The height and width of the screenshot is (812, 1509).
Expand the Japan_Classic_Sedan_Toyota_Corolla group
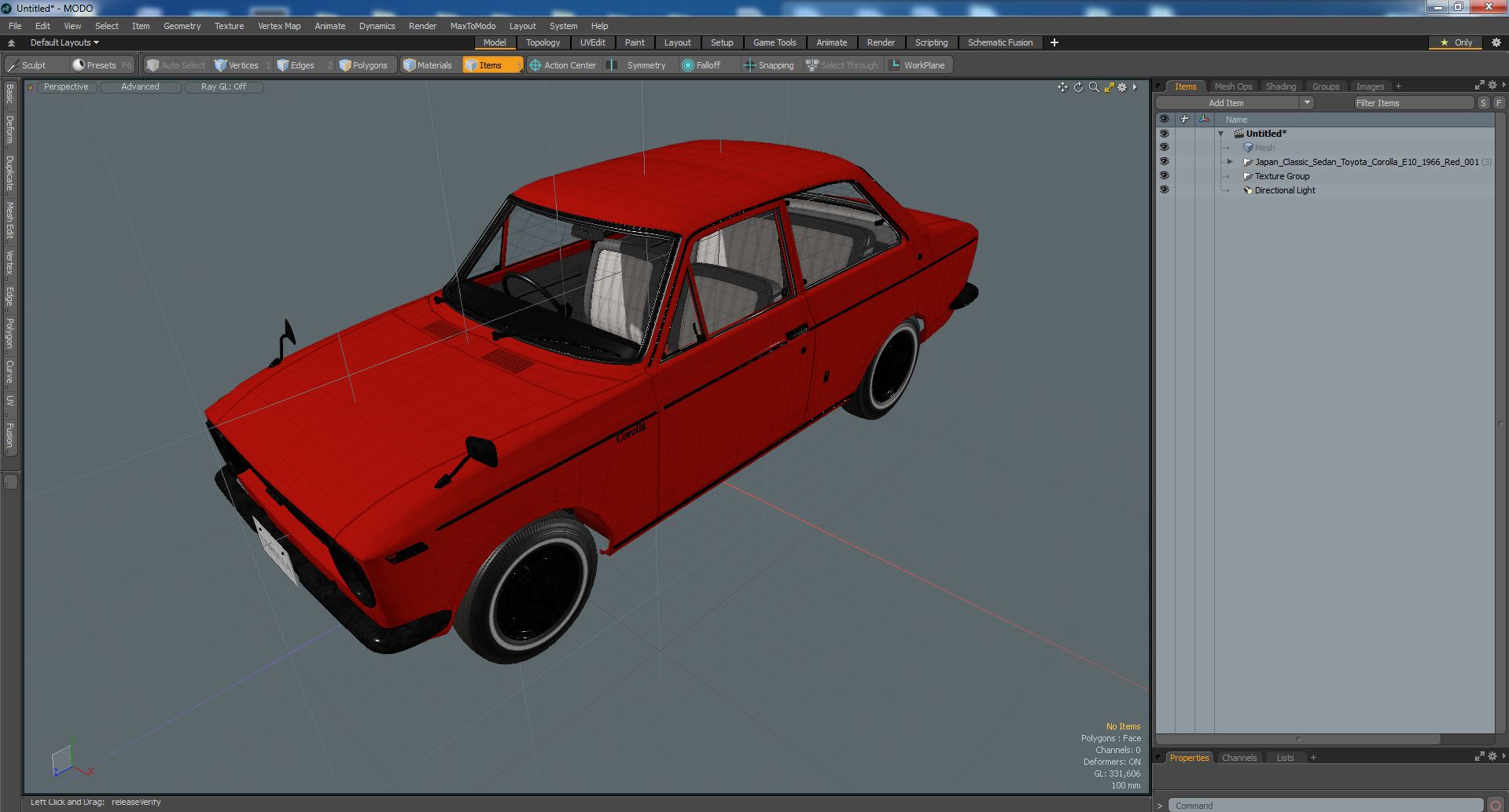point(1231,162)
